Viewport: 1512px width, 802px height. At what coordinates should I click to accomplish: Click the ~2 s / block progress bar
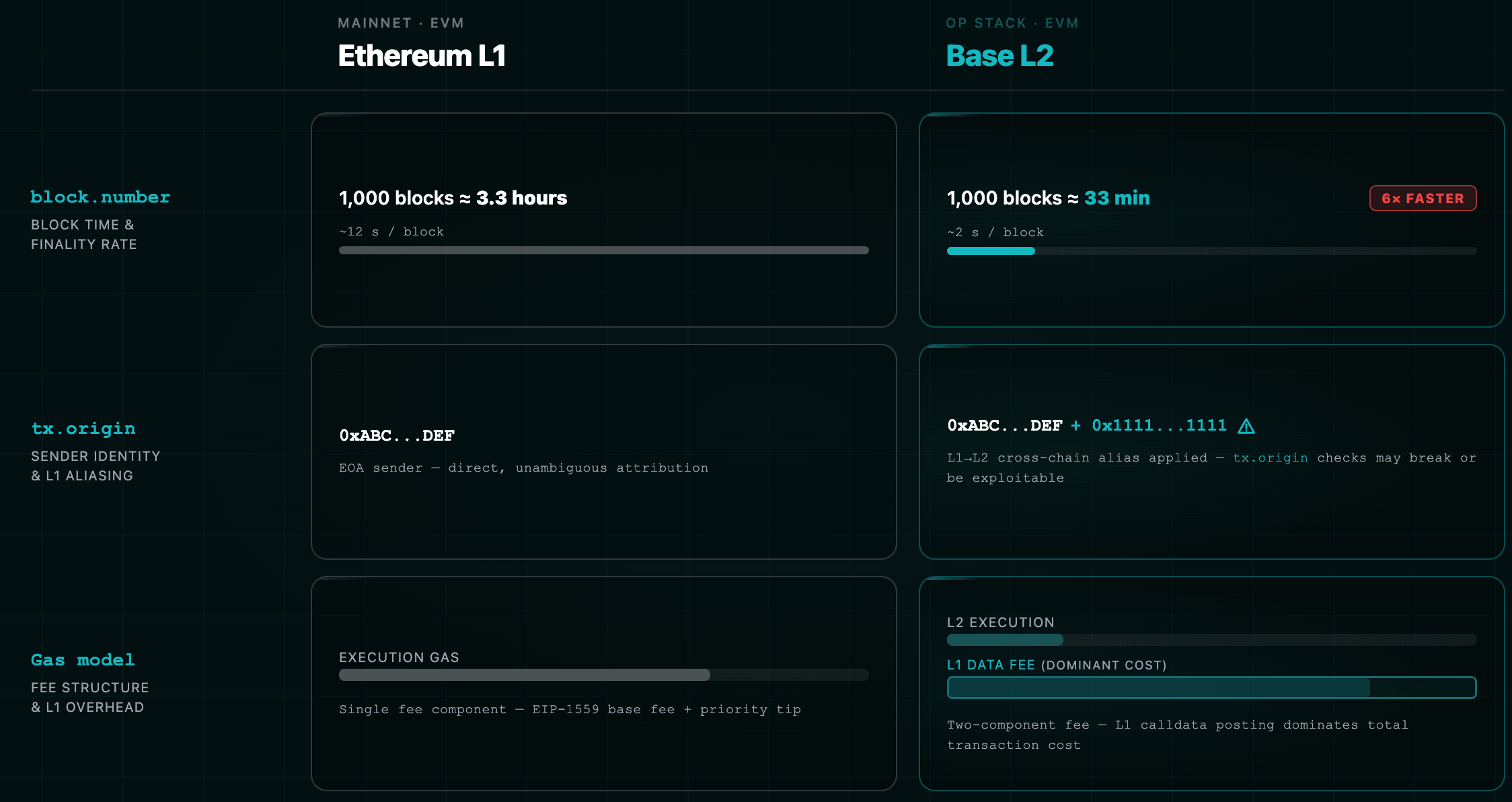point(1211,250)
